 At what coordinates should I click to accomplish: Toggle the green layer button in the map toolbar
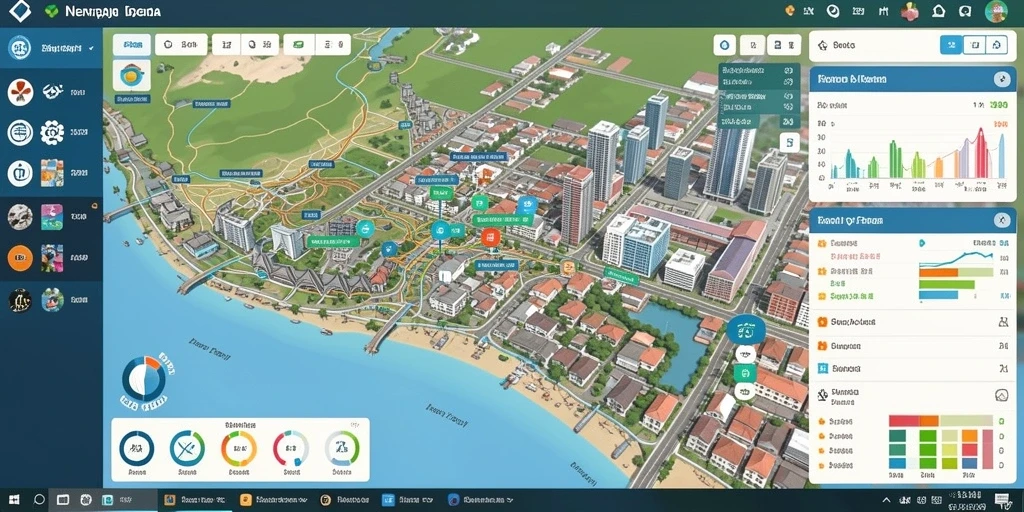click(x=298, y=44)
